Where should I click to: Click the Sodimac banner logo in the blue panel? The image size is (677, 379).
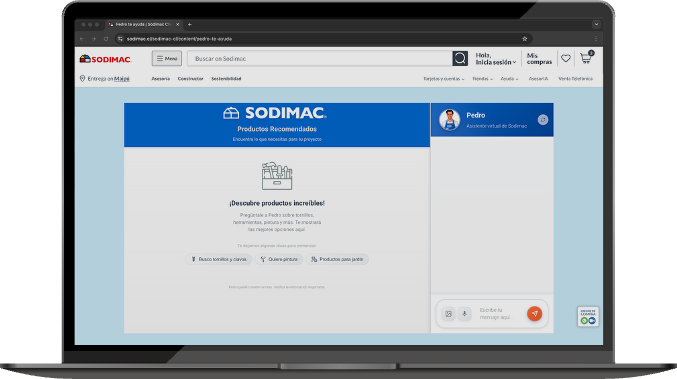click(275, 113)
